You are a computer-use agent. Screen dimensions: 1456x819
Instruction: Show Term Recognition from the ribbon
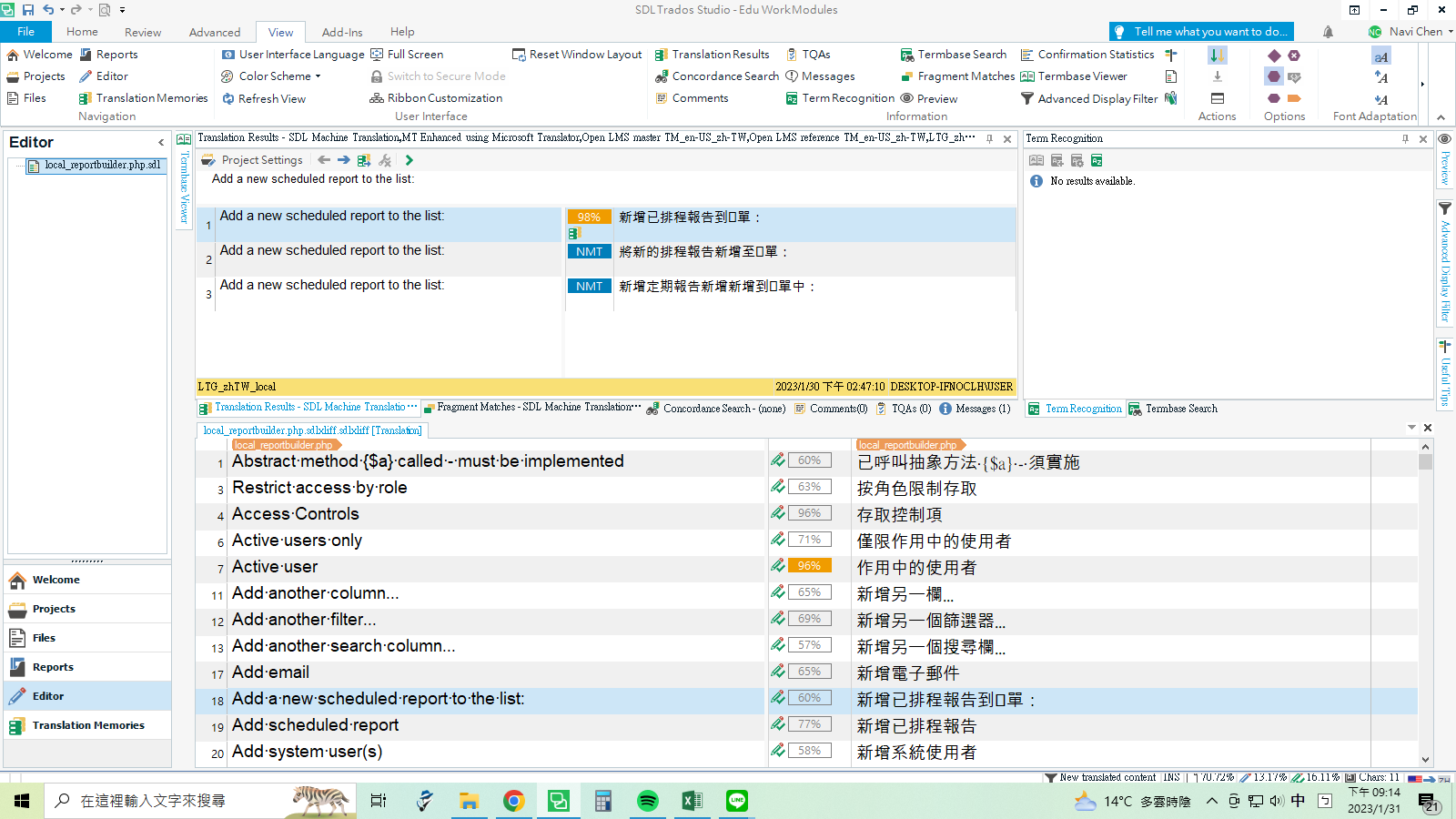tap(840, 98)
